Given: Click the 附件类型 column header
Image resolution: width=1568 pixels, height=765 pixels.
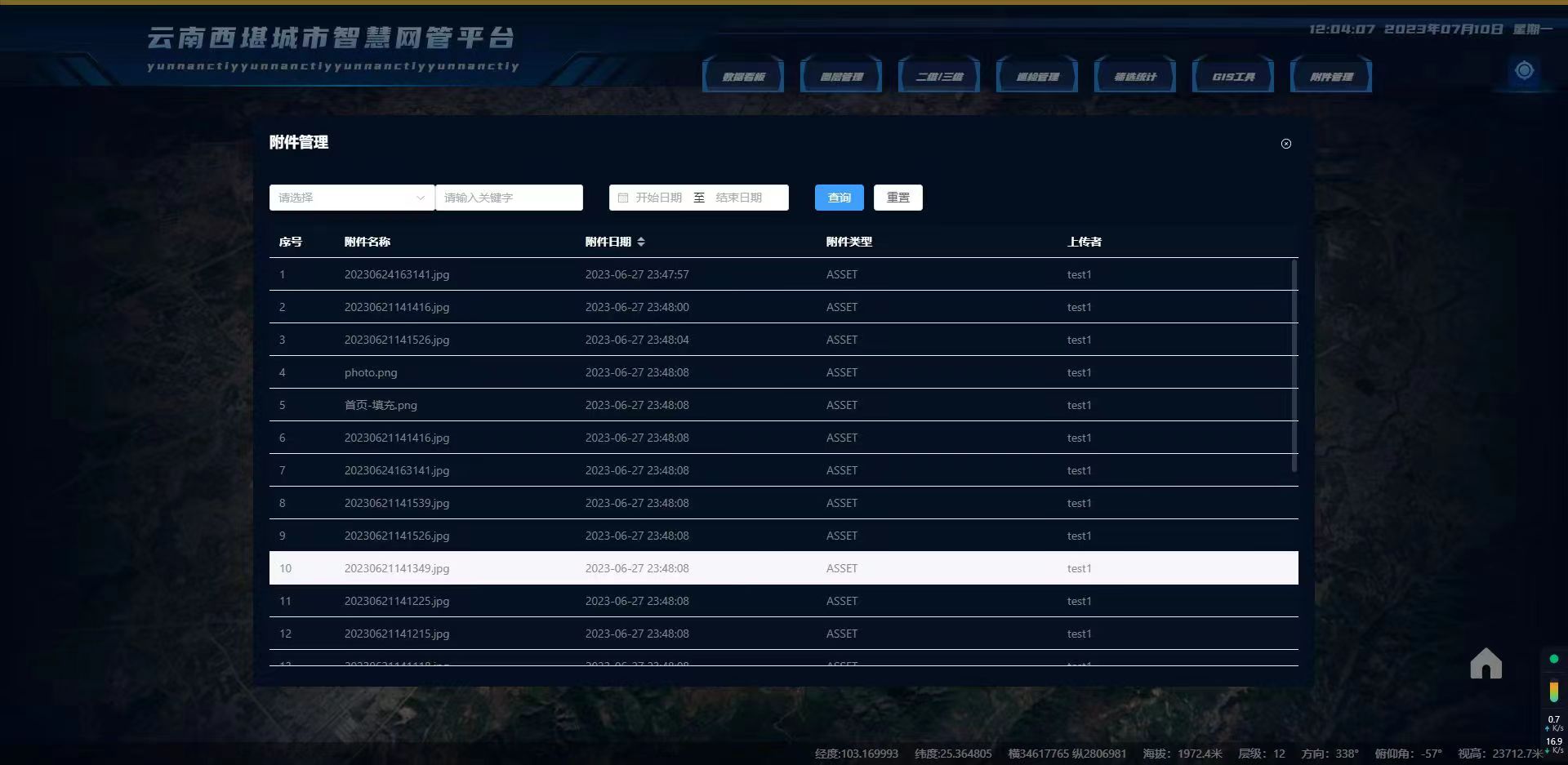Looking at the screenshot, I should coord(849,242).
